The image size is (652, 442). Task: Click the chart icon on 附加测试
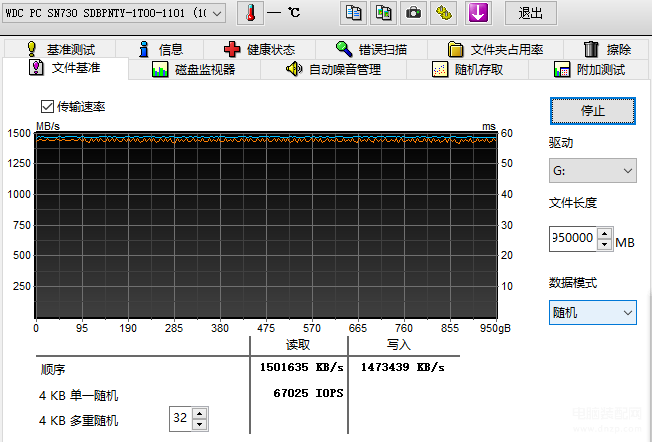(562, 69)
